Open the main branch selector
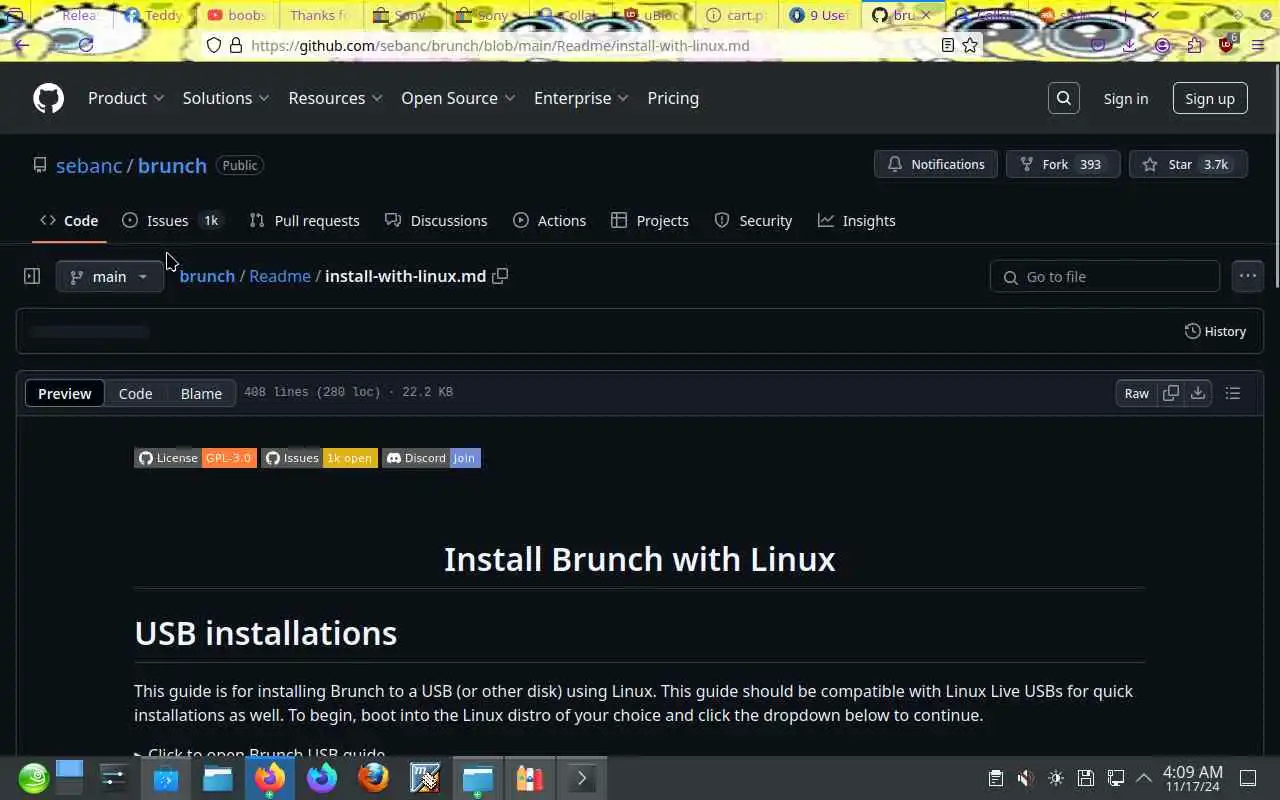Viewport: 1280px width, 800px height. point(109,276)
